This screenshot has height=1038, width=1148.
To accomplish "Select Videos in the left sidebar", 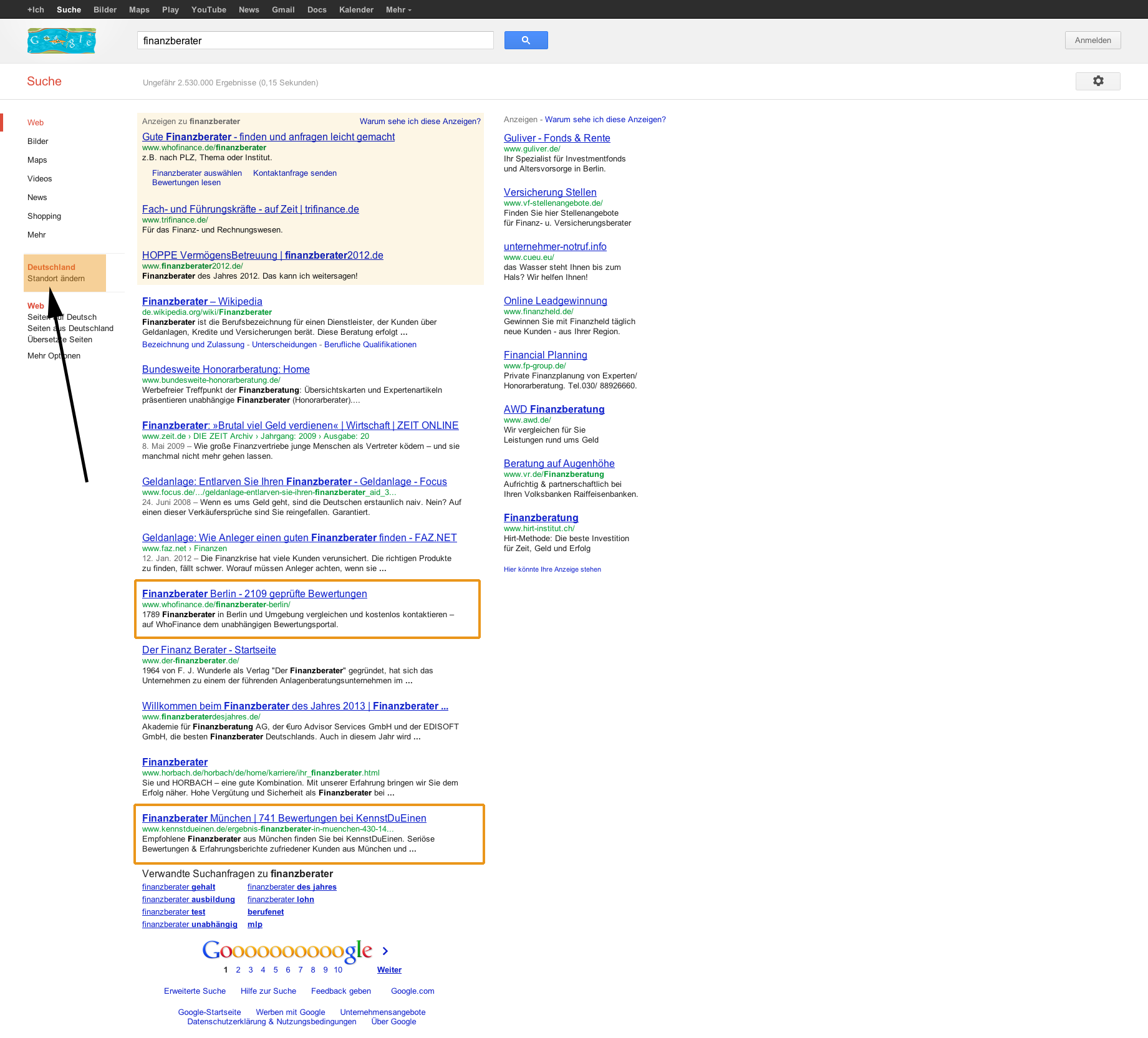I will [40, 179].
